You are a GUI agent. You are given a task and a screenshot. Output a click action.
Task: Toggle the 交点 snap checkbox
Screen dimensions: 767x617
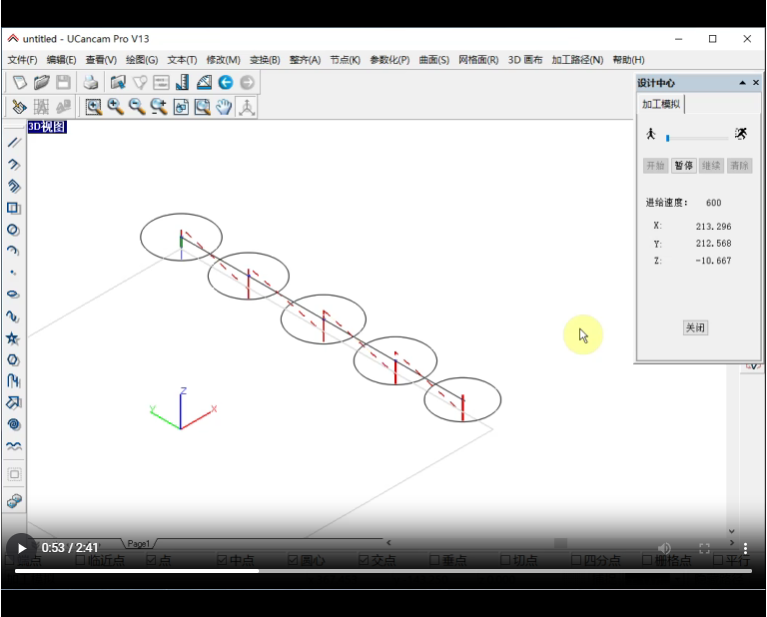pyautogui.click(x=364, y=560)
